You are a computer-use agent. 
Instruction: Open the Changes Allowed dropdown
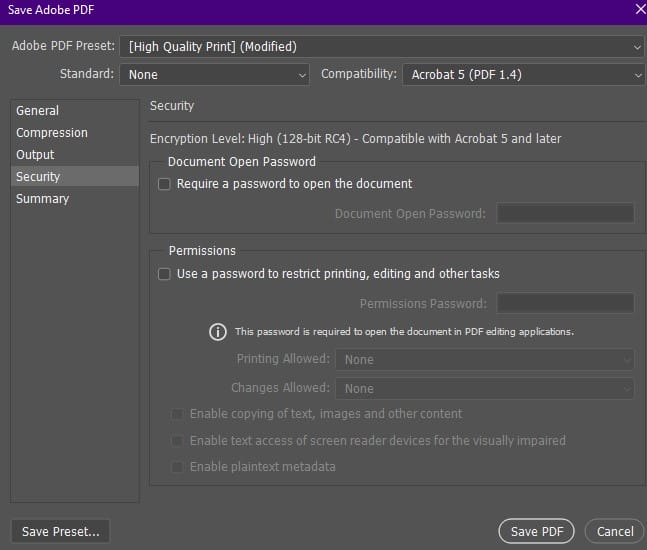point(484,388)
